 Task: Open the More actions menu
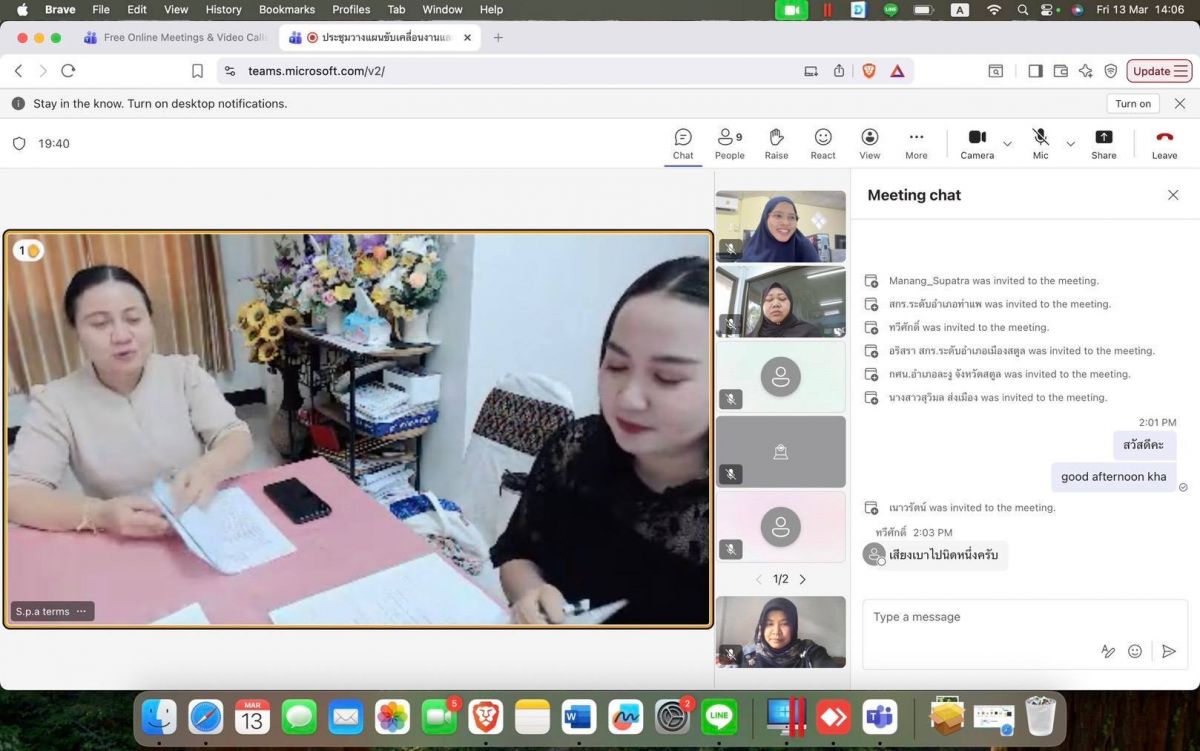point(916,143)
